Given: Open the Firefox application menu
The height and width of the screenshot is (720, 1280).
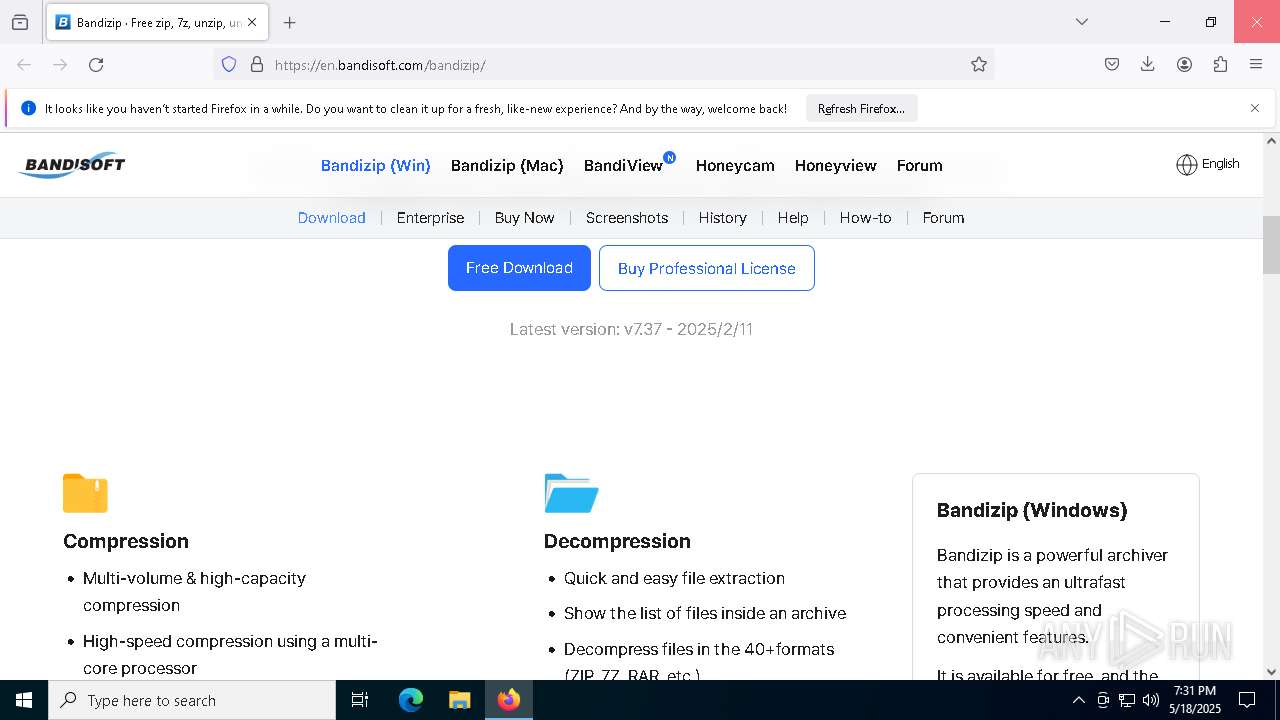Looking at the screenshot, I should (x=1256, y=65).
